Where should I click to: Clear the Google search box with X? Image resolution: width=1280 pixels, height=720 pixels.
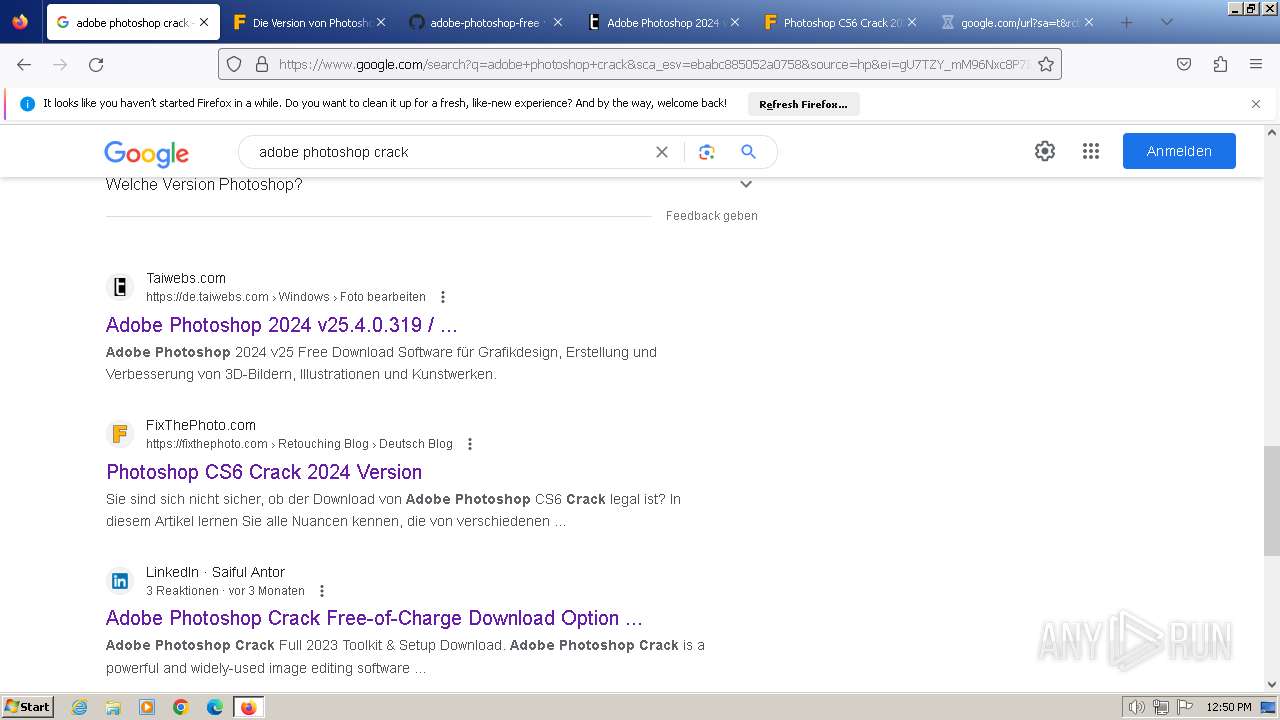[662, 152]
